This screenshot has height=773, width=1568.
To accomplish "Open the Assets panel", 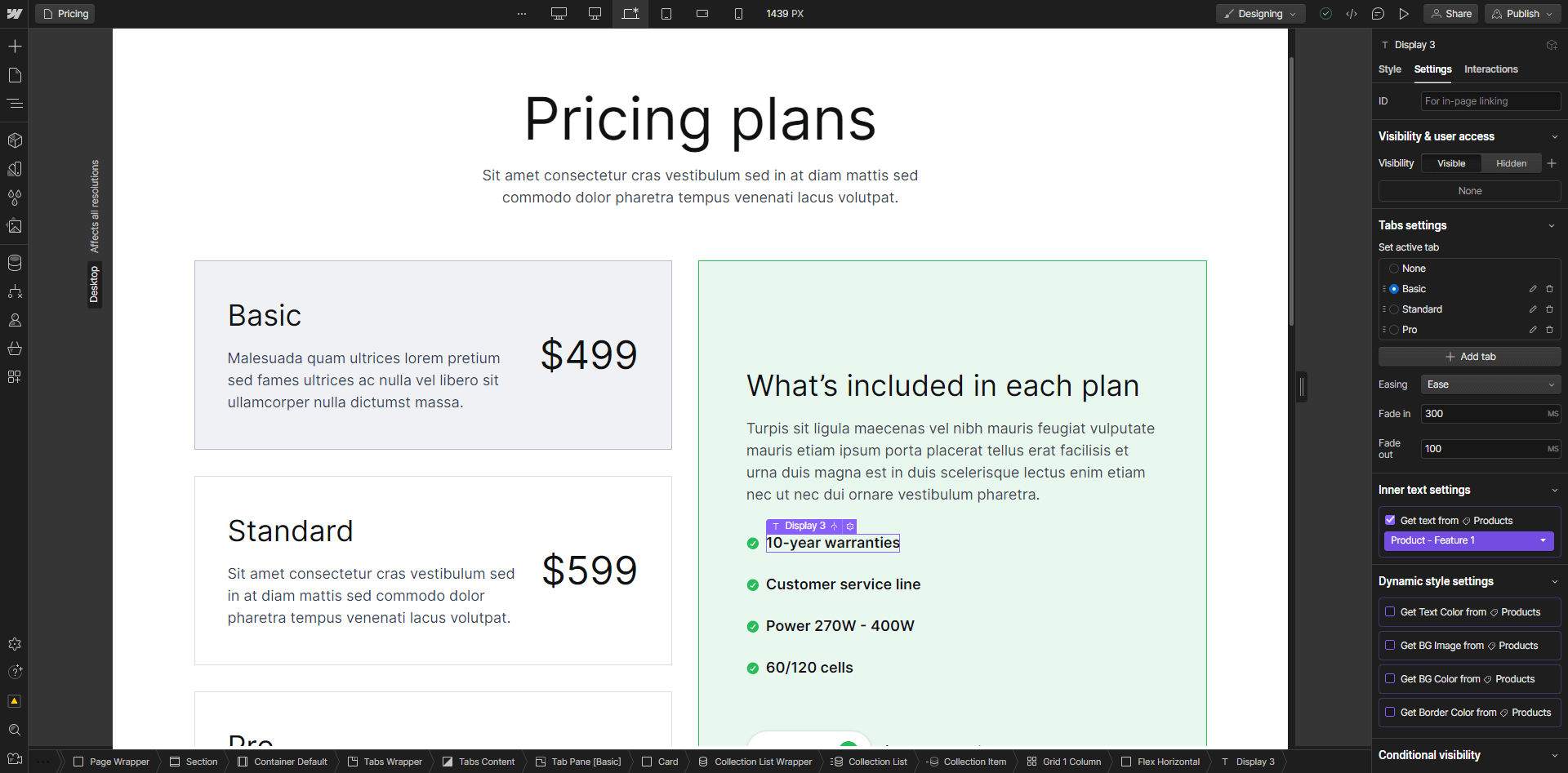I will (x=15, y=226).
